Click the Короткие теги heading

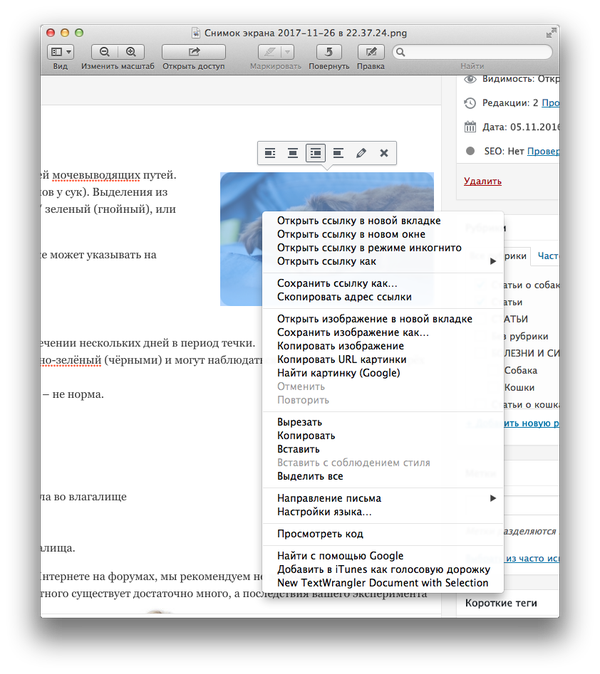pyautogui.click(x=501, y=603)
